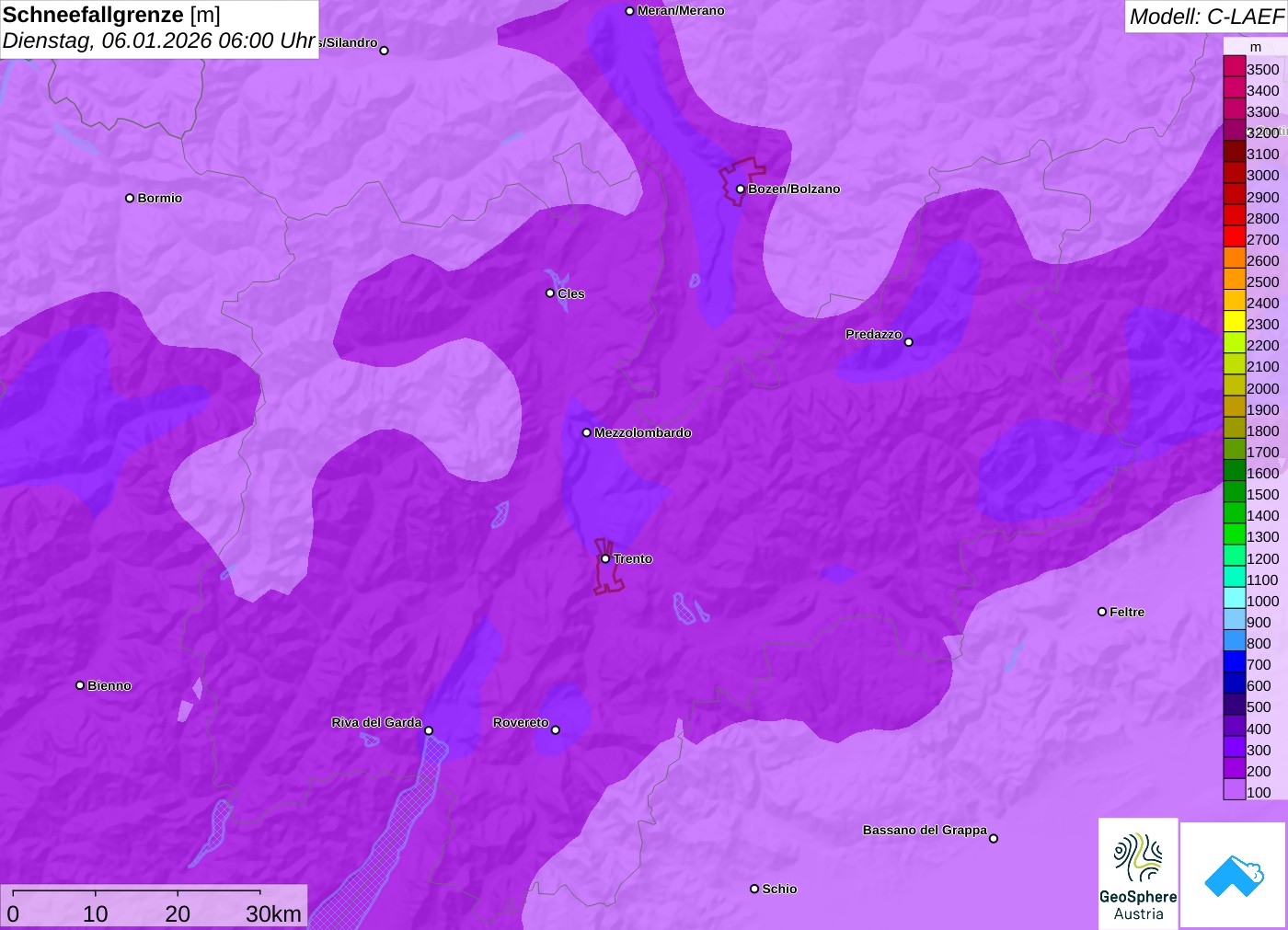Screen dimensions: 1288x930
Task: Select the 2700 m red legend swatch
Action: point(1234,238)
